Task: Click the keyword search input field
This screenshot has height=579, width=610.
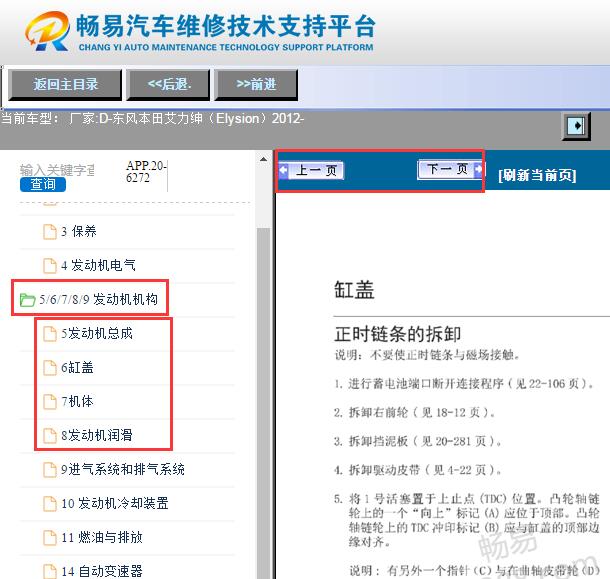Action: click(57, 170)
